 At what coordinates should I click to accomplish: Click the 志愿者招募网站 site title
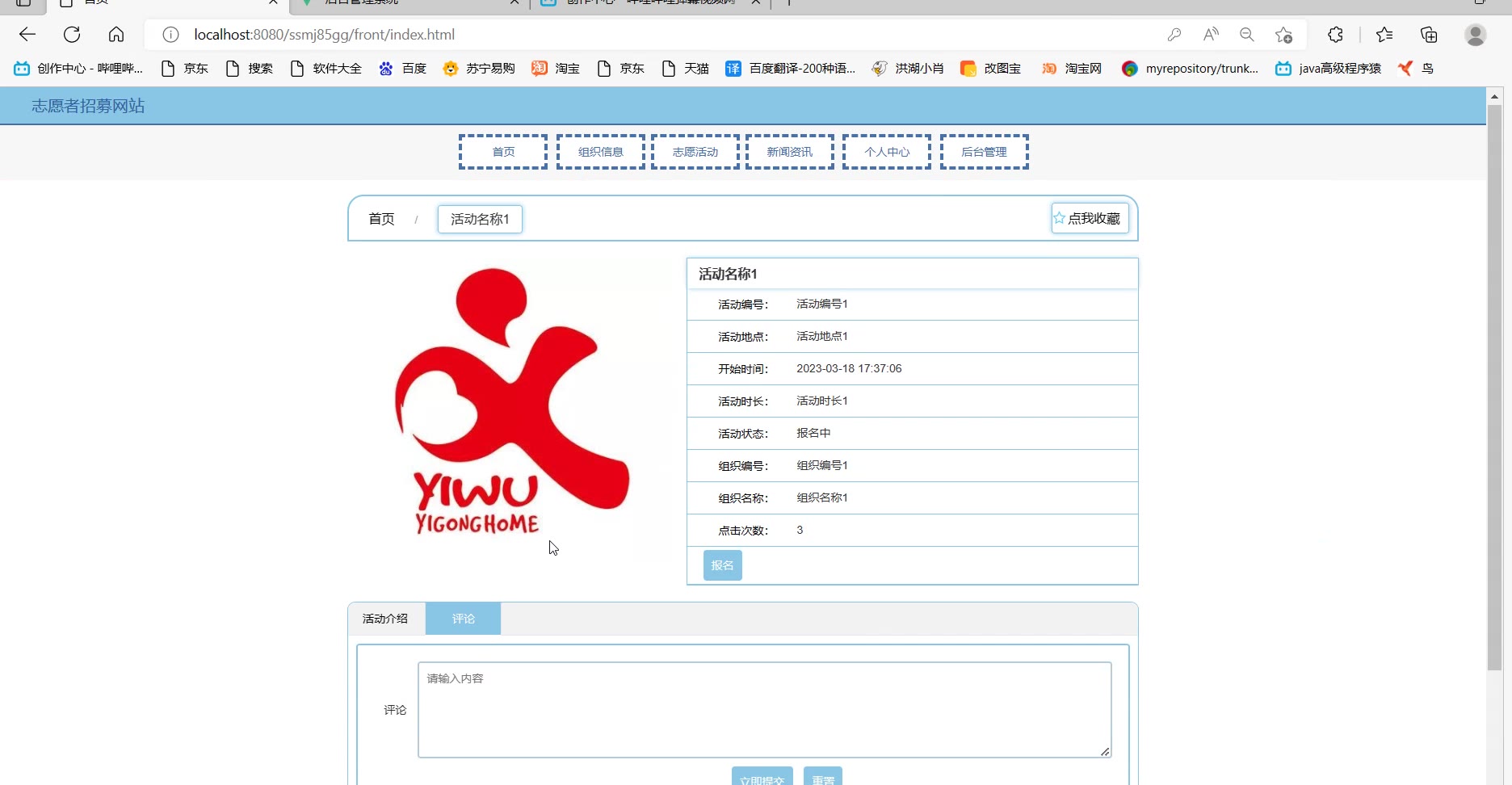(88, 106)
